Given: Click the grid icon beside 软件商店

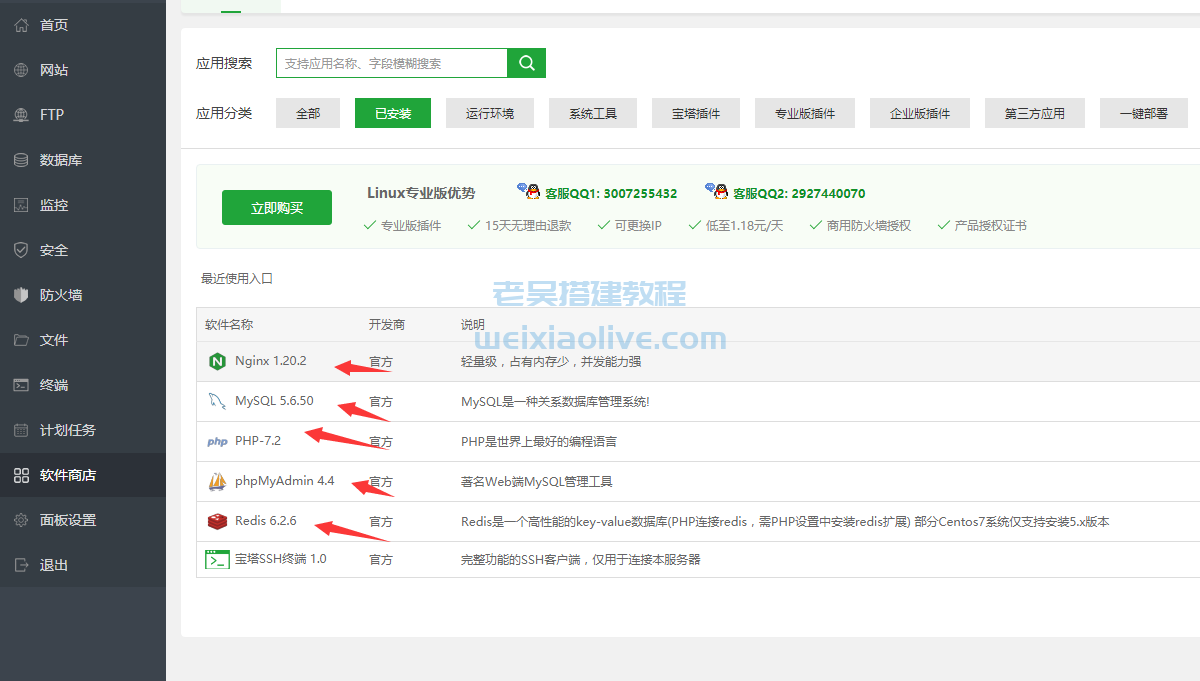Looking at the screenshot, I should coord(21,475).
